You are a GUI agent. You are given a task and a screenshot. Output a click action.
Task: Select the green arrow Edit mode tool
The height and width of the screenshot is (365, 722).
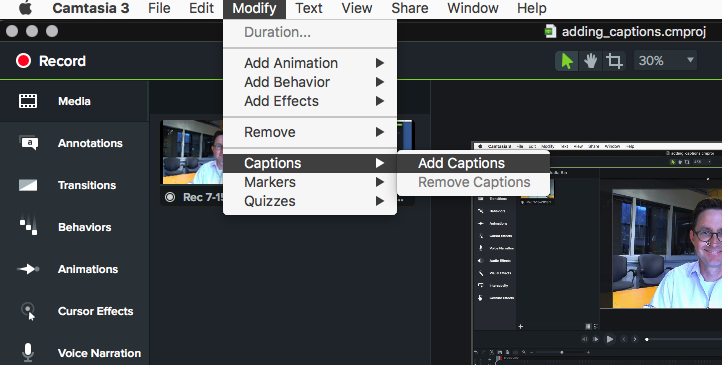coord(567,61)
